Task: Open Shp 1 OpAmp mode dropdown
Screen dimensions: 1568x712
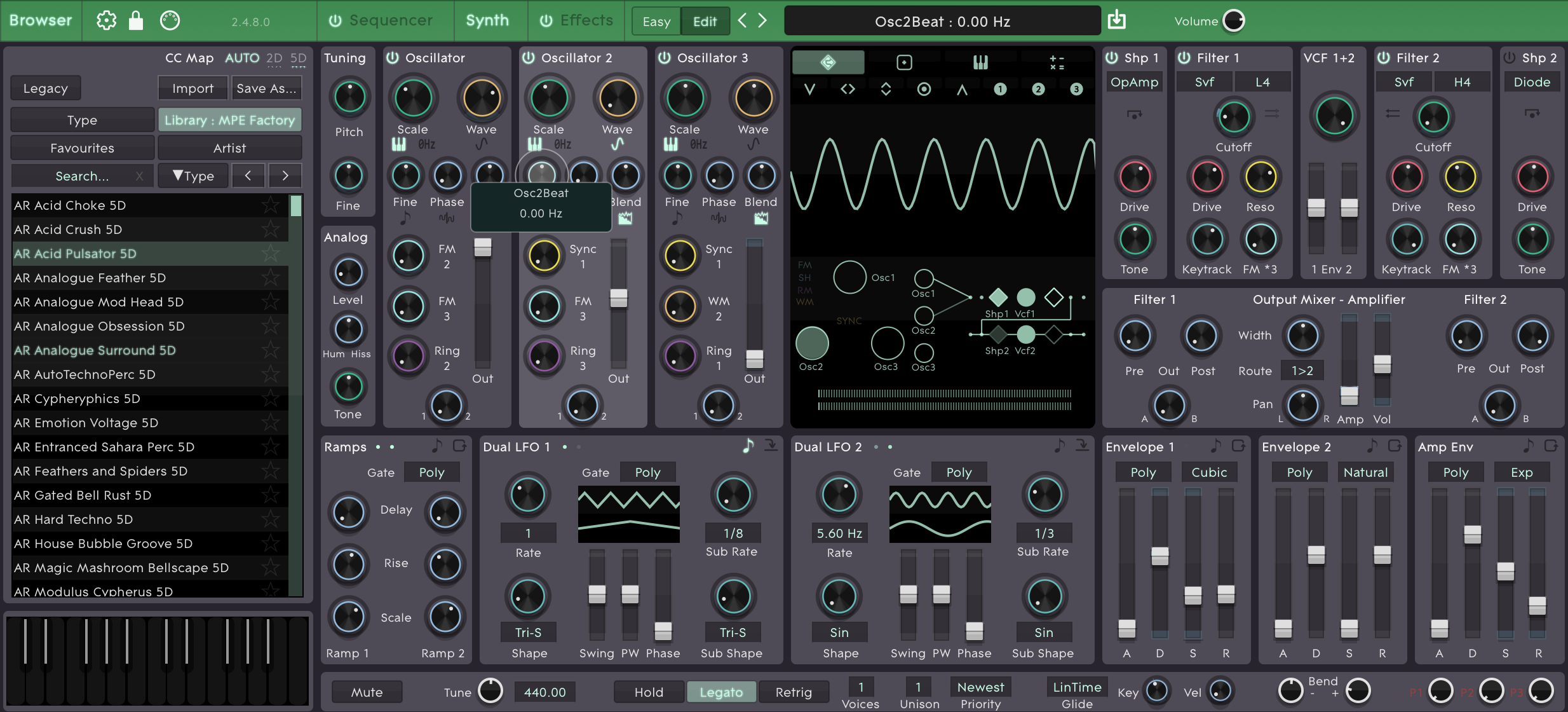Action: (x=1134, y=82)
